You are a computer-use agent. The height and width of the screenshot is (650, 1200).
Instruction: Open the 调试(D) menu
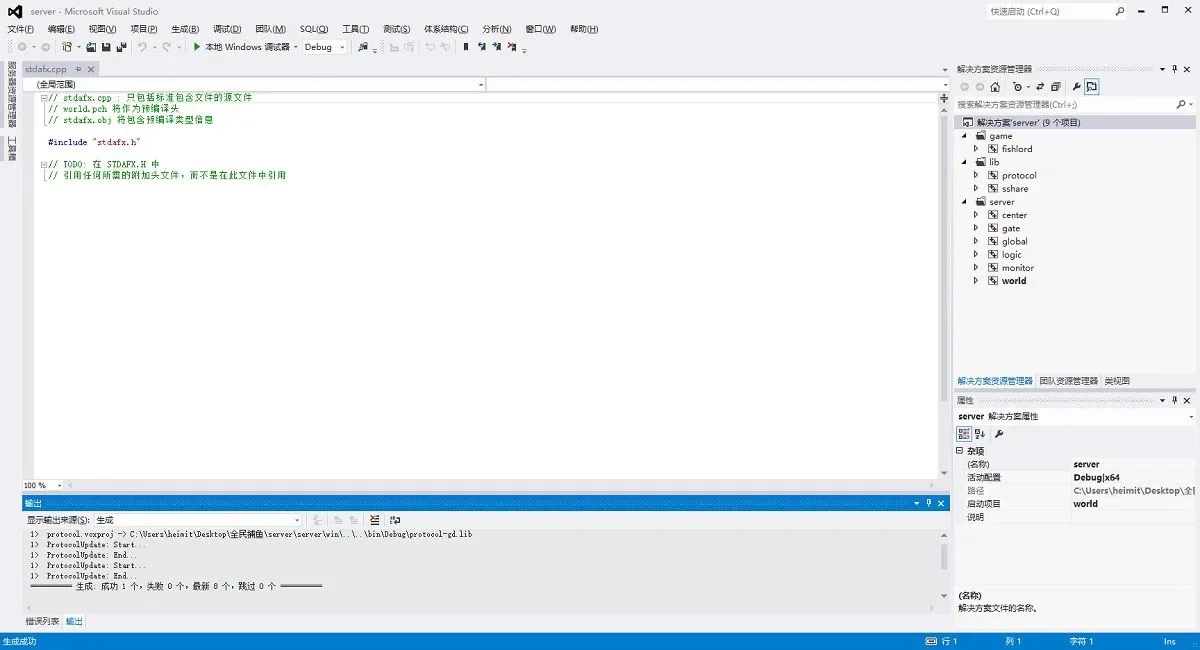tap(227, 29)
